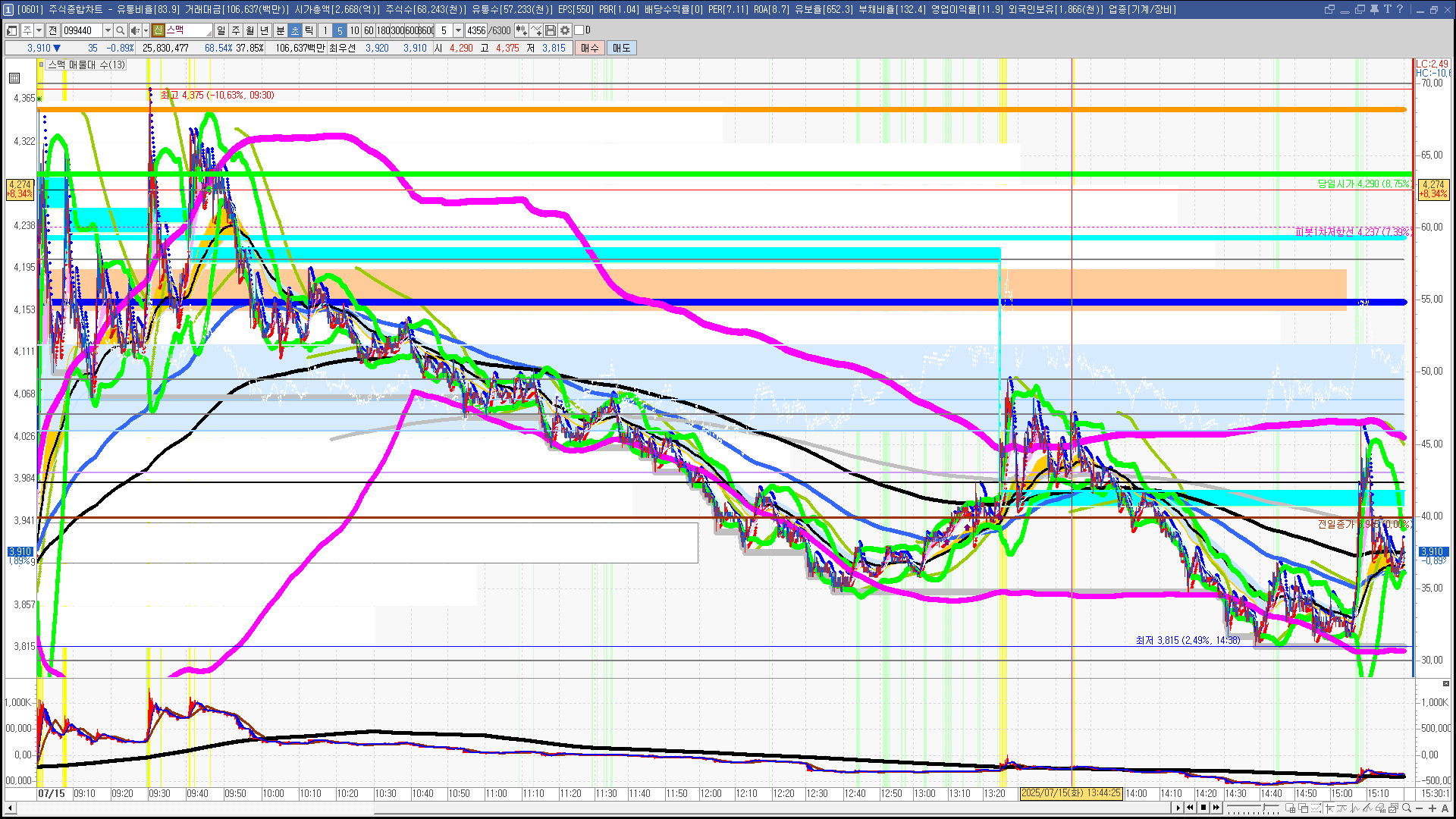Open the stock code history dropdown
The width and height of the screenshot is (1456, 819).
click(x=108, y=30)
